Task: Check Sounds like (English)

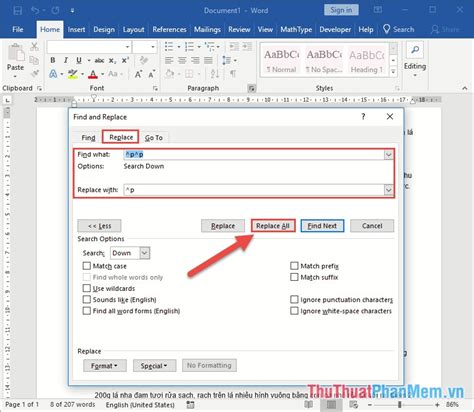Action: click(x=87, y=299)
